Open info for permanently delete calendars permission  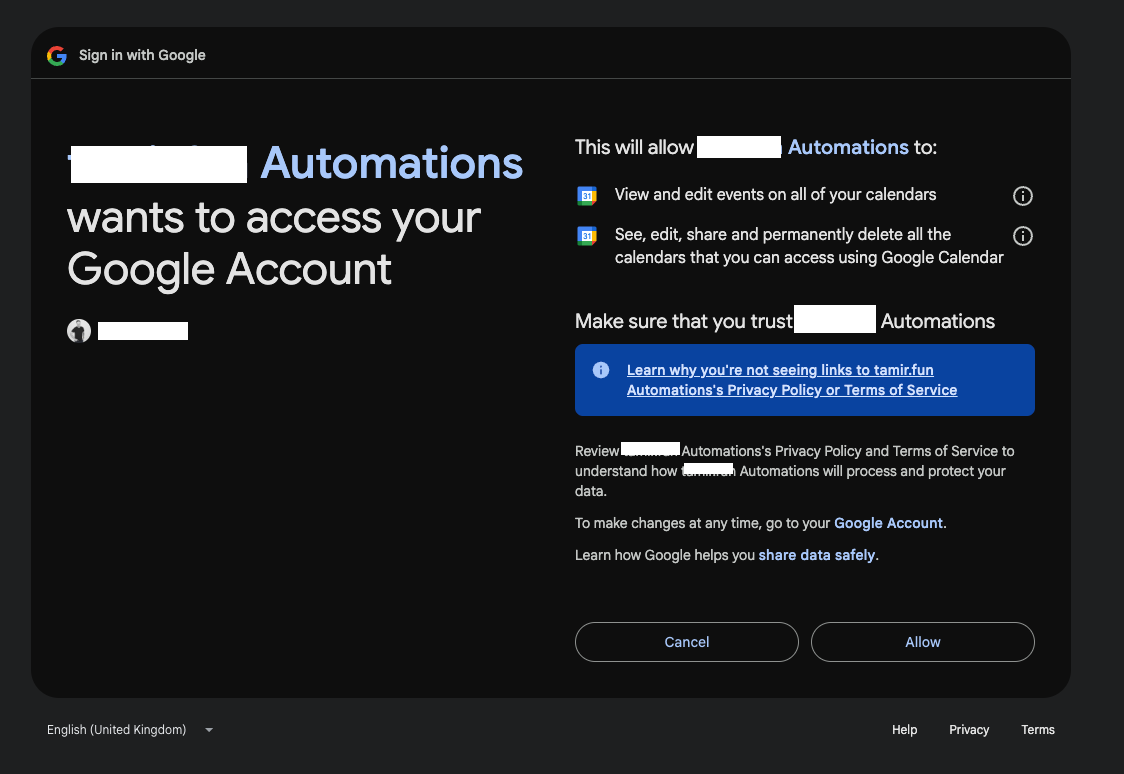point(1022,236)
